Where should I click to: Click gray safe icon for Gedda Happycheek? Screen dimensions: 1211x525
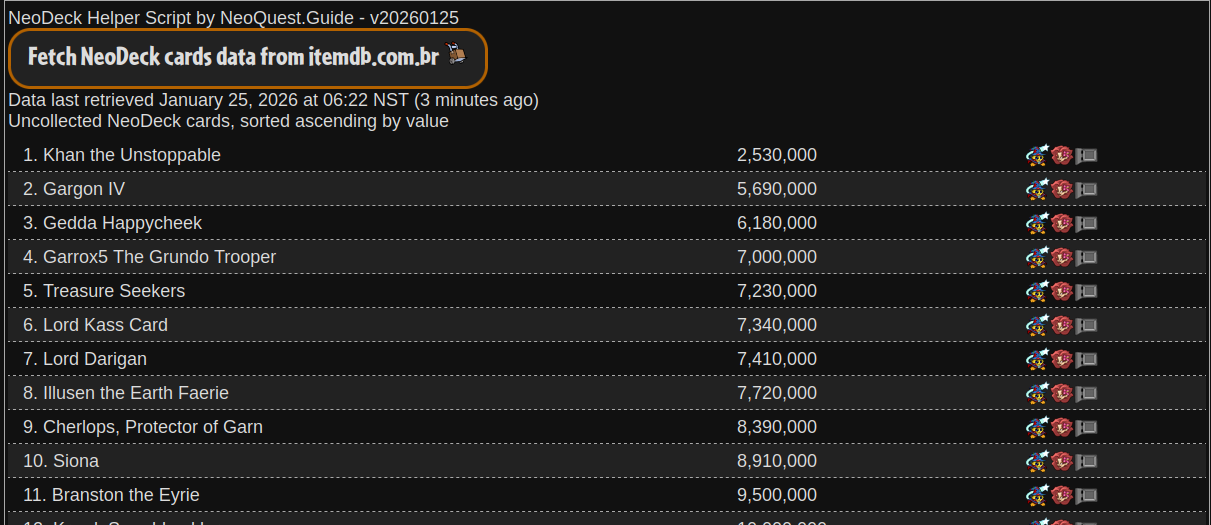point(1087,223)
